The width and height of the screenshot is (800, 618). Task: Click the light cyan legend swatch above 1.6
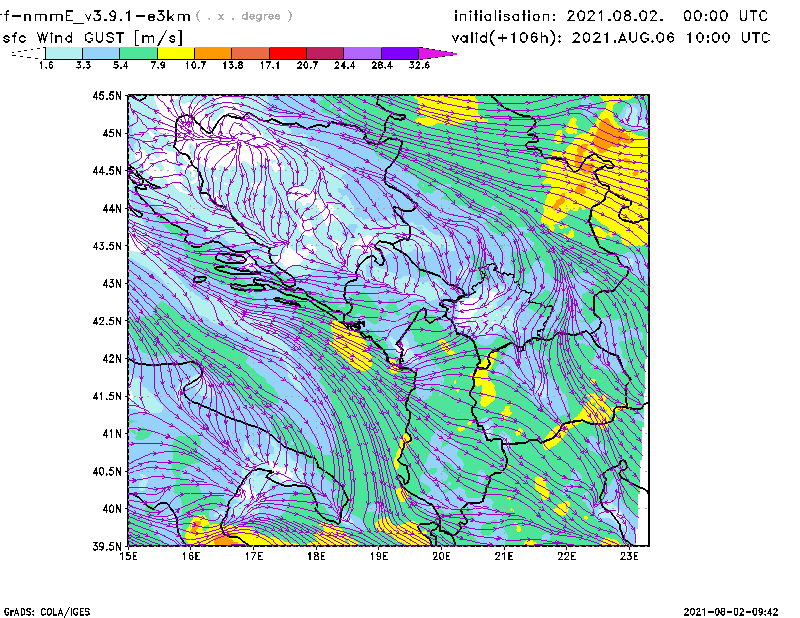(64, 53)
